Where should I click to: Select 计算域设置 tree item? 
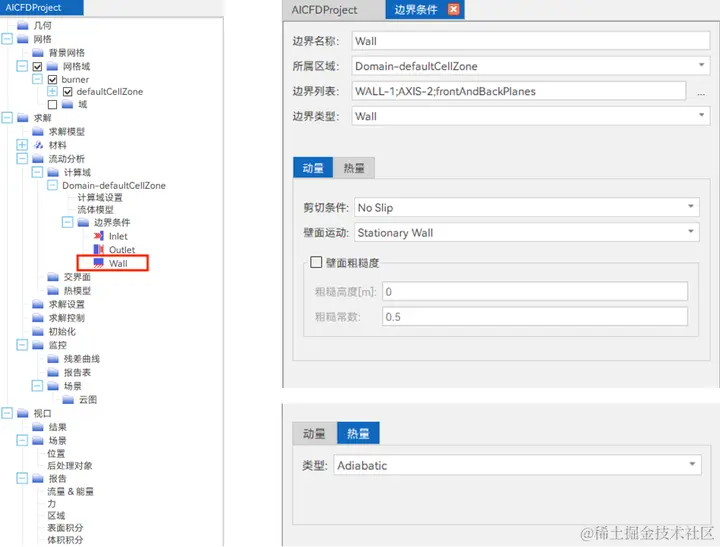coord(100,197)
